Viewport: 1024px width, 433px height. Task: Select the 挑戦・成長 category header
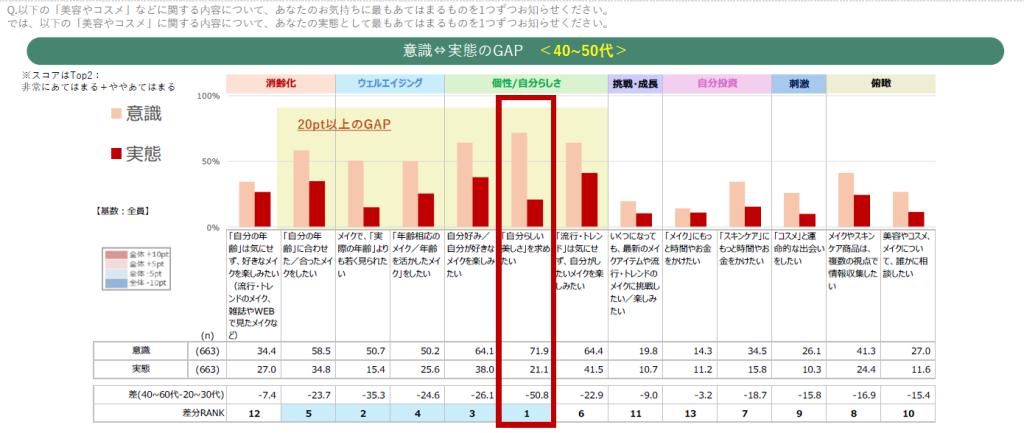click(x=635, y=83)
